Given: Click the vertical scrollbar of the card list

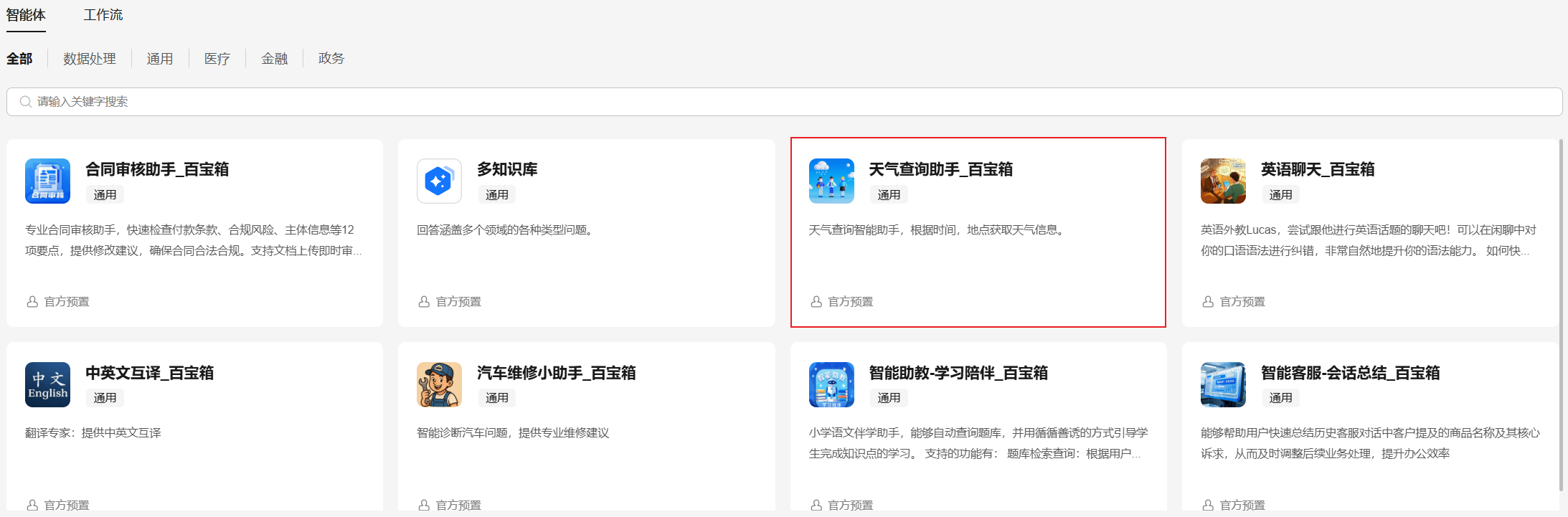Looking at the screenshot, I should coord(1561,316).
